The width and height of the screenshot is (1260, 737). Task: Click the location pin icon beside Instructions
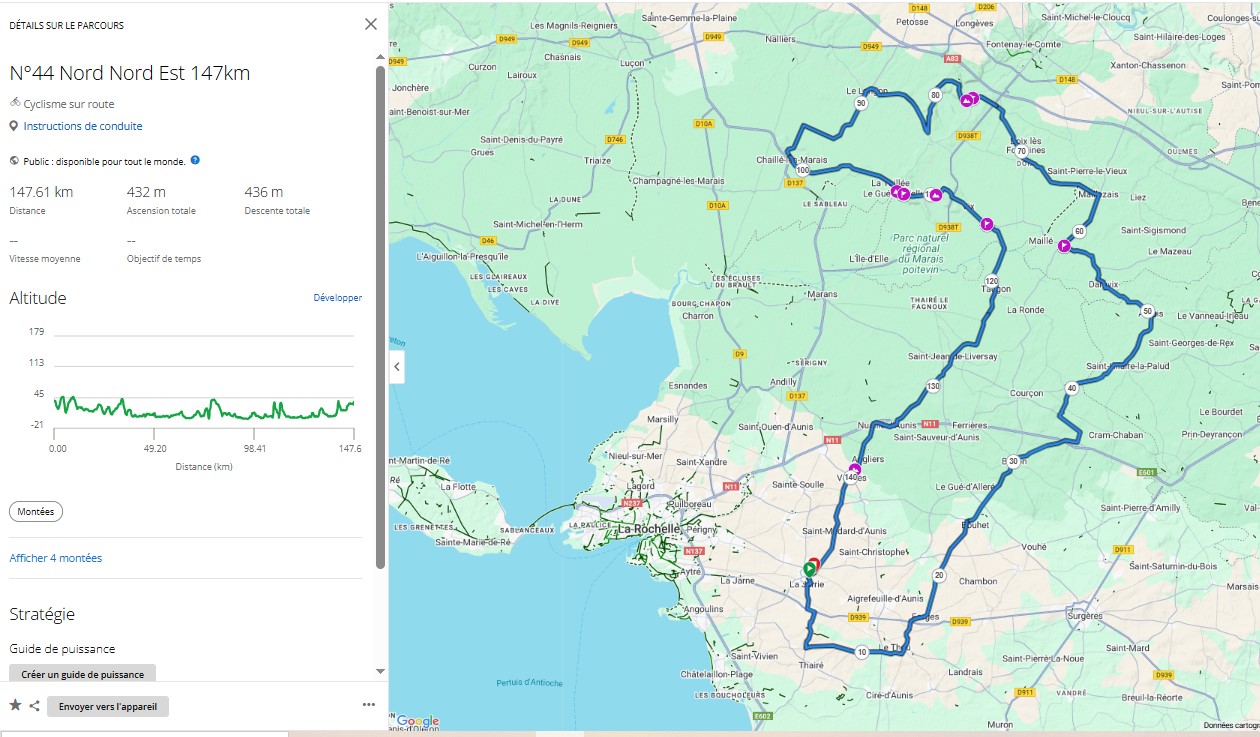(x=14, y=126)
